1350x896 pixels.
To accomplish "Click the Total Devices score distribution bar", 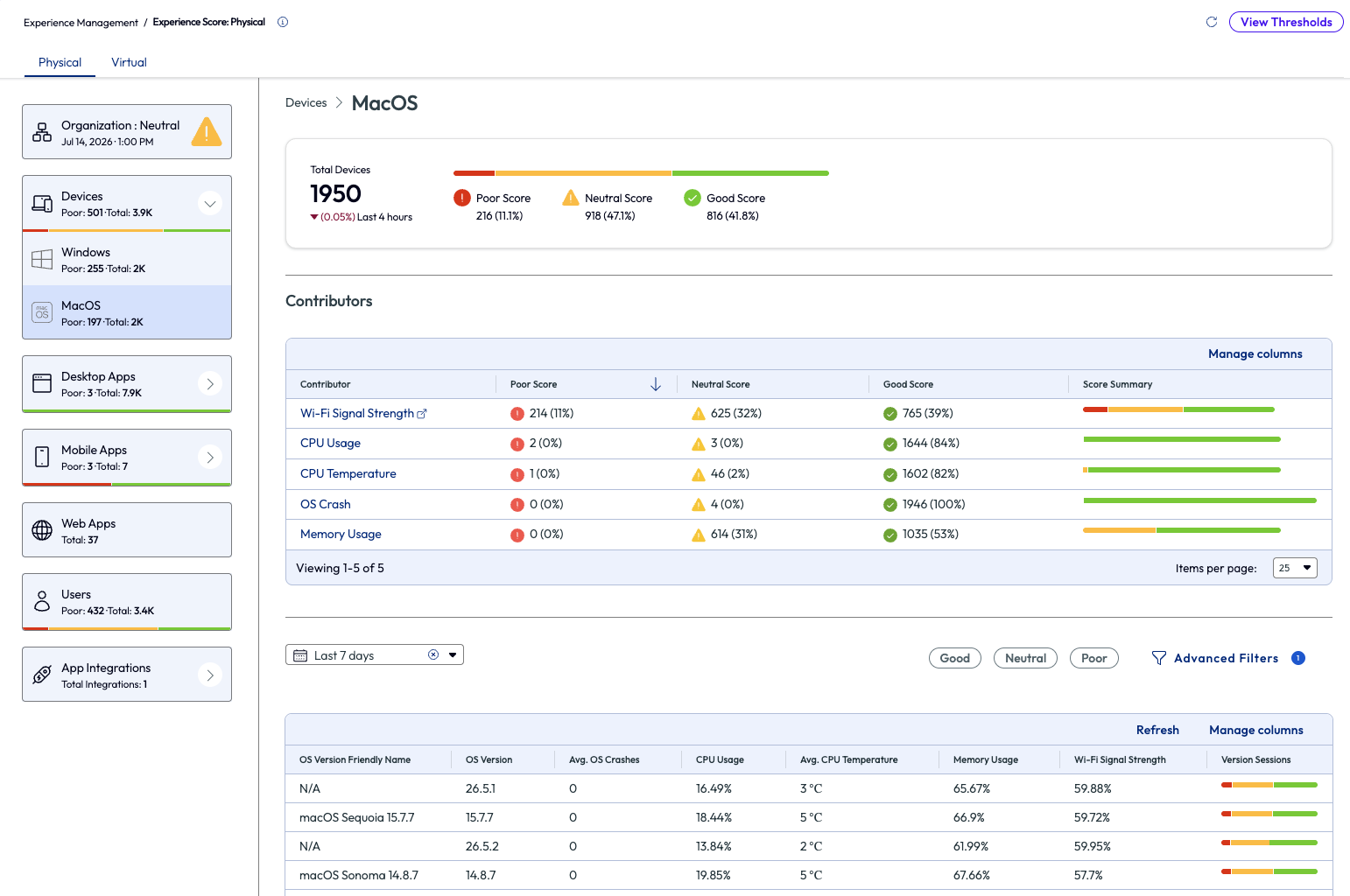I will [641, 173].
